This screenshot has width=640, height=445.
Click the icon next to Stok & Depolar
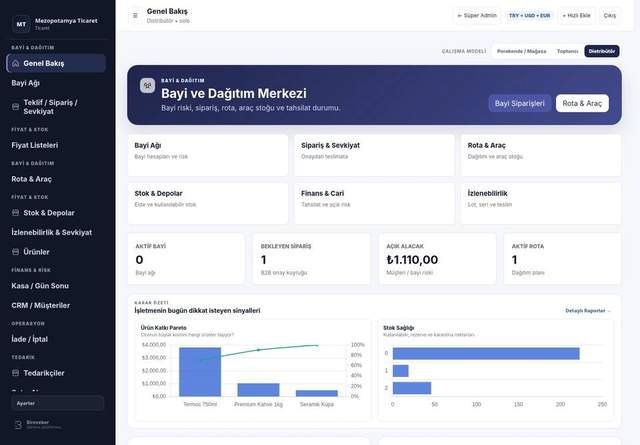pyautogui.click(x=16, y=213)
